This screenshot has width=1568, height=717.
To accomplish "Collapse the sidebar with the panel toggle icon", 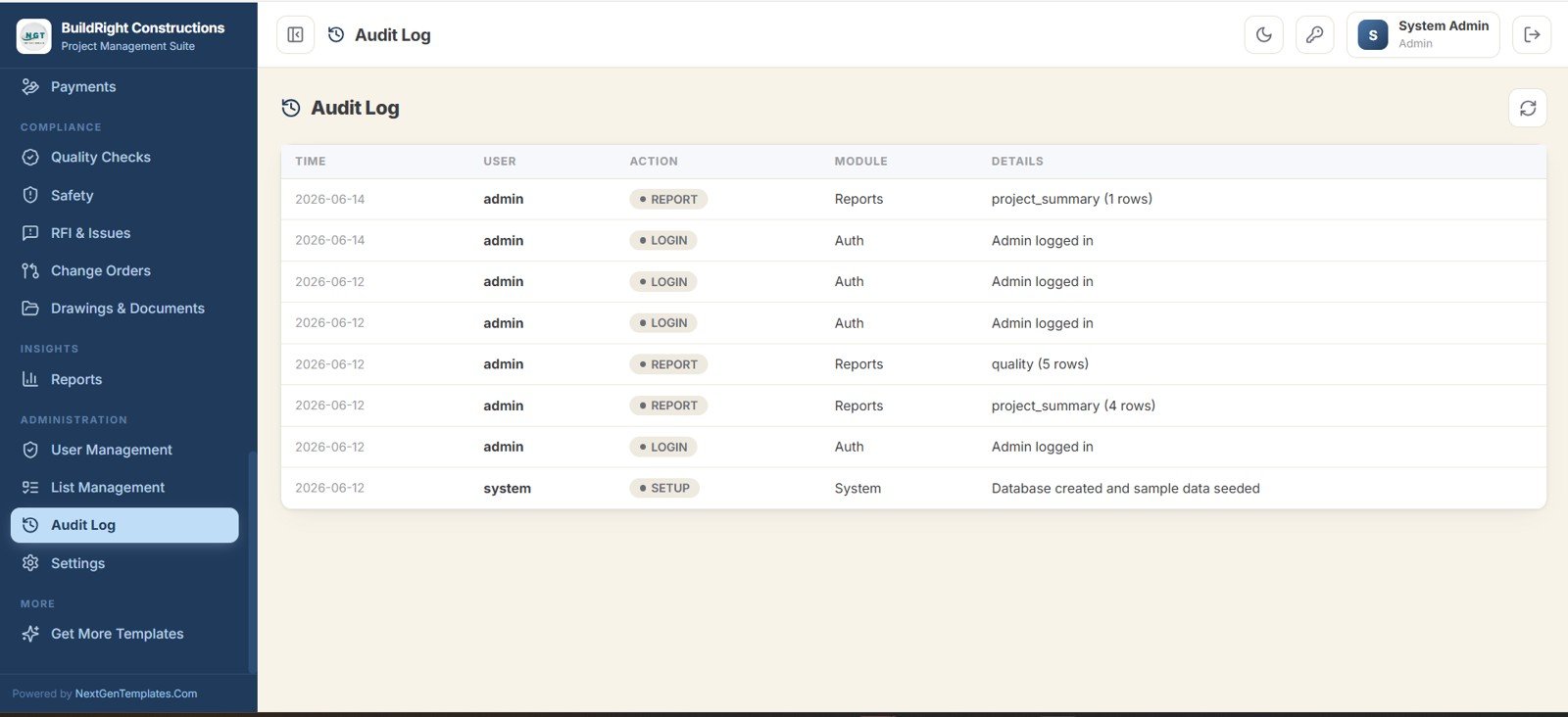I will pos(295,34).
